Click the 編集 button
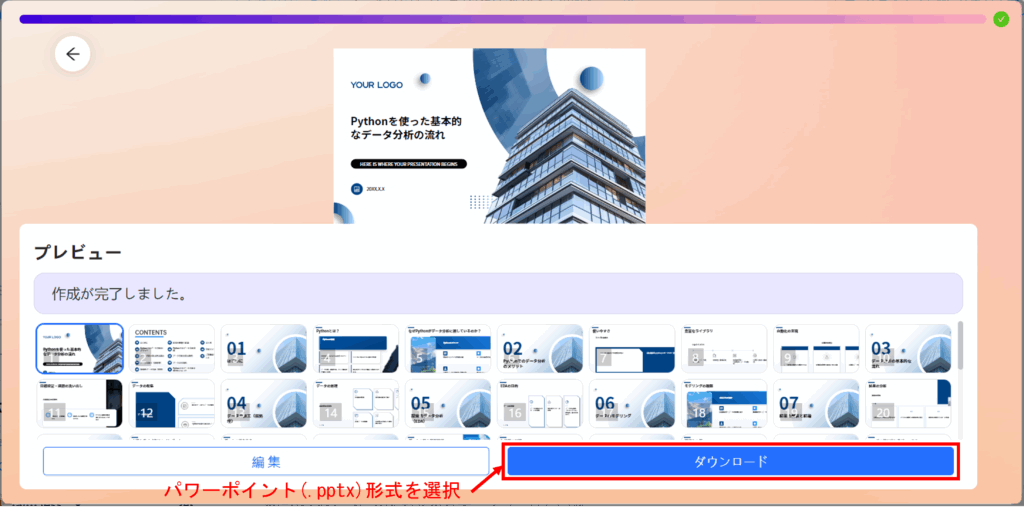Image resolution: width=1024 pixels, height=512 pixels. click(266, 462)
